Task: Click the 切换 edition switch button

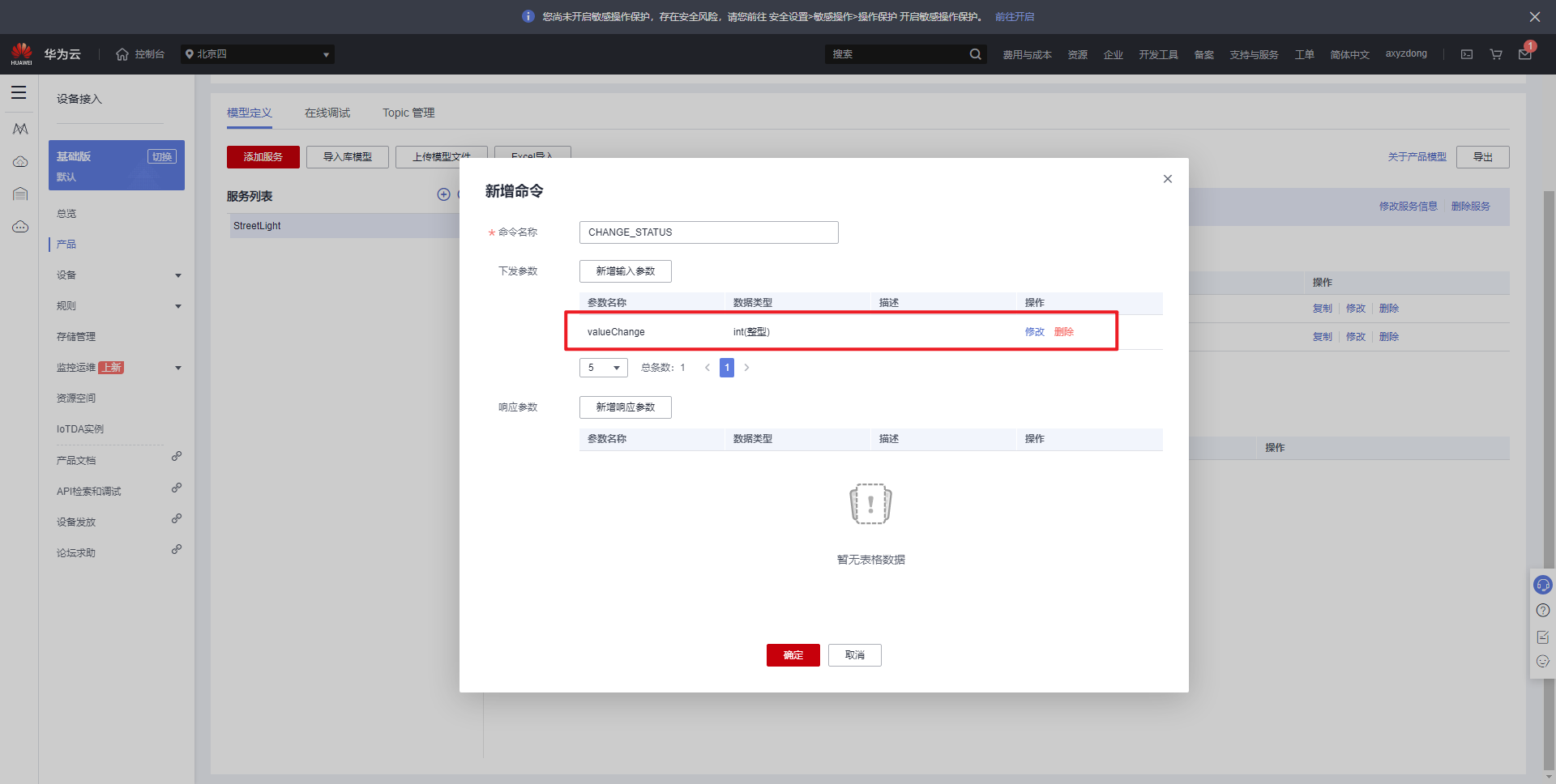Action: click(x=162, y=157)
